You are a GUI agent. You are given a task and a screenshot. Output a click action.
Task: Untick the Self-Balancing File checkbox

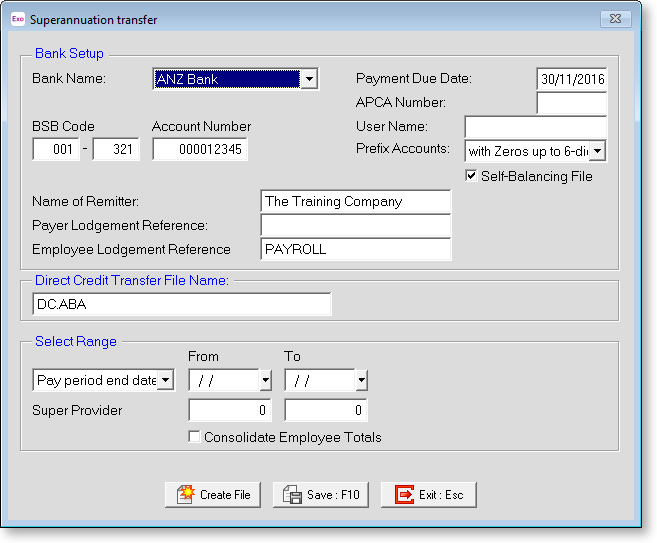click(472, 176)
